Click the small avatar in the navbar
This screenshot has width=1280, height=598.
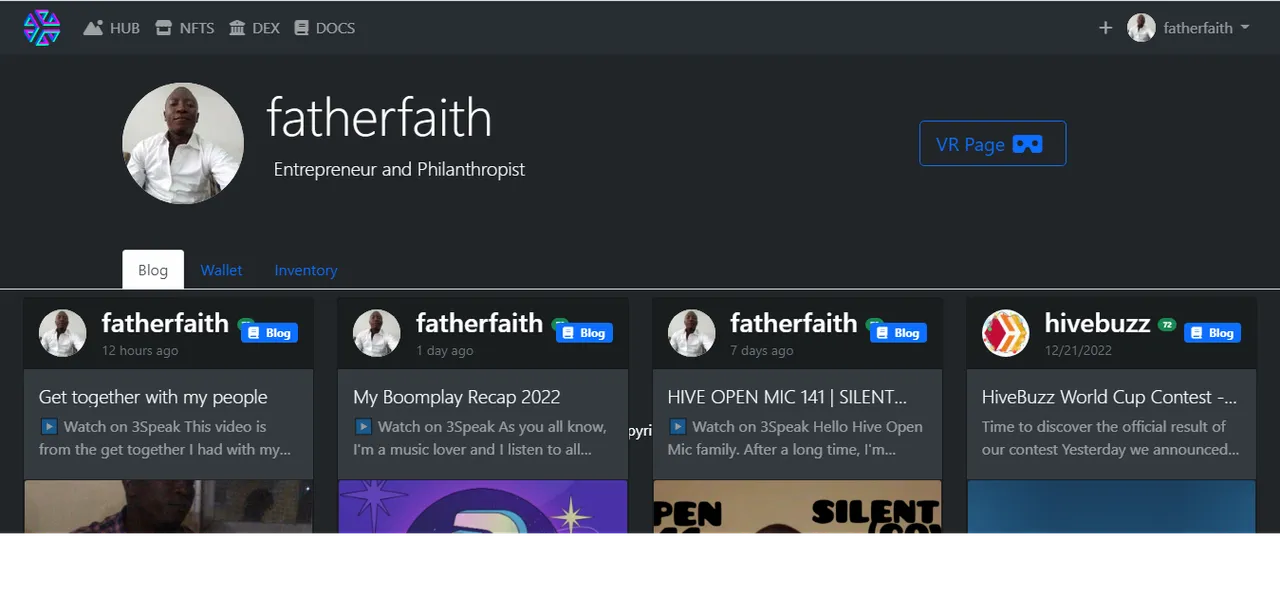[x=1141, y=28]
